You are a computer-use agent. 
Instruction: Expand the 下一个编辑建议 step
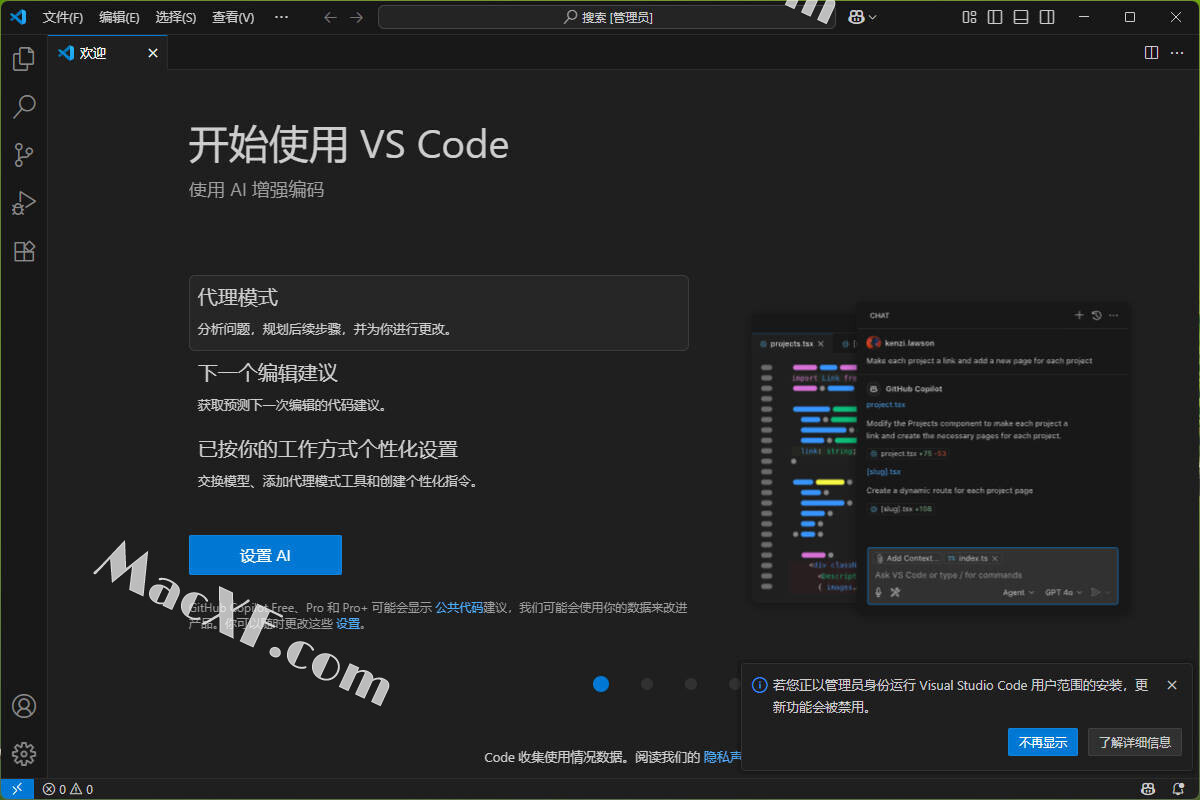coord(438,388)
